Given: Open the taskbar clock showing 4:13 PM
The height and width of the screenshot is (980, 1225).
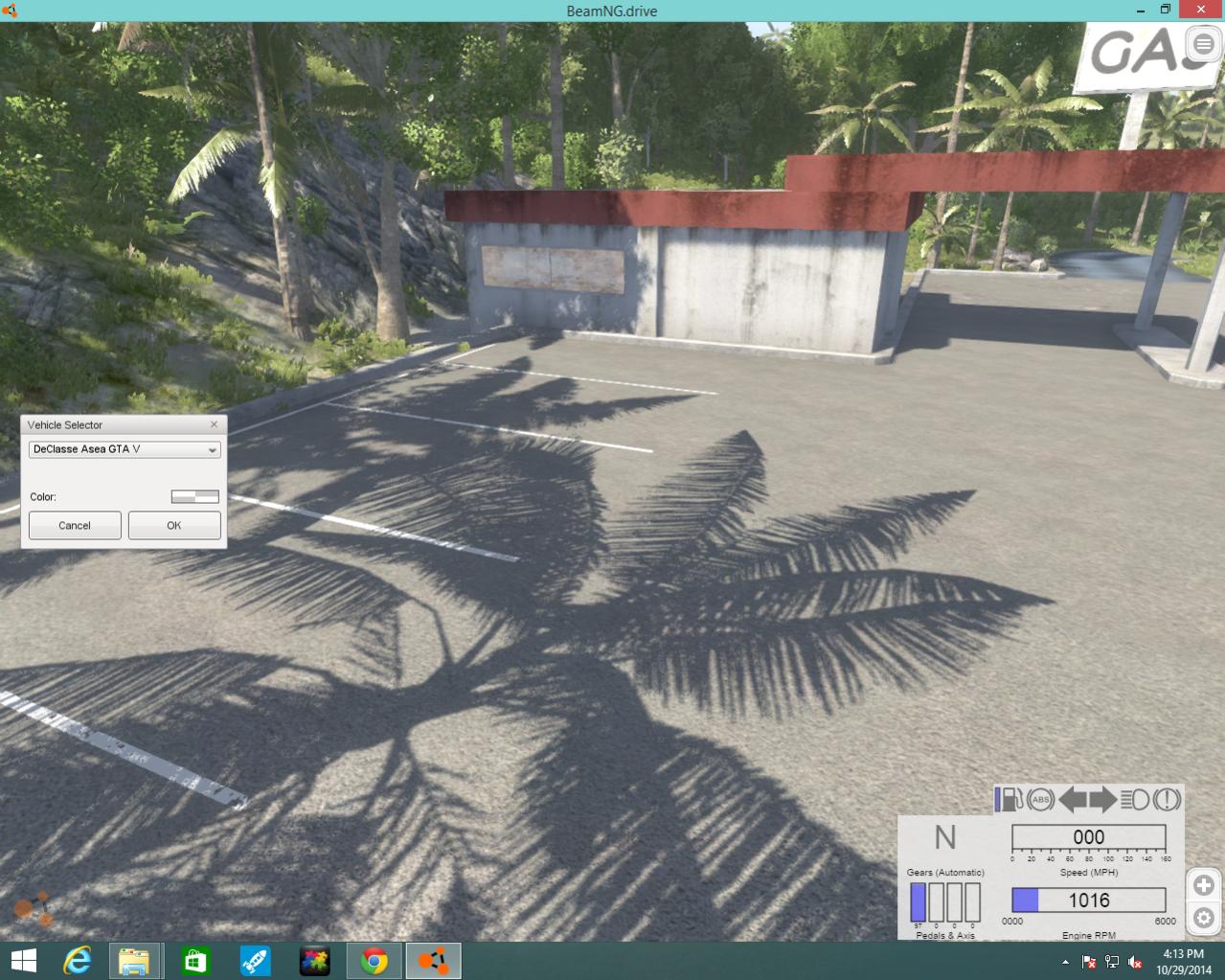Looking at the screenshot, I should click(1183, 962).
